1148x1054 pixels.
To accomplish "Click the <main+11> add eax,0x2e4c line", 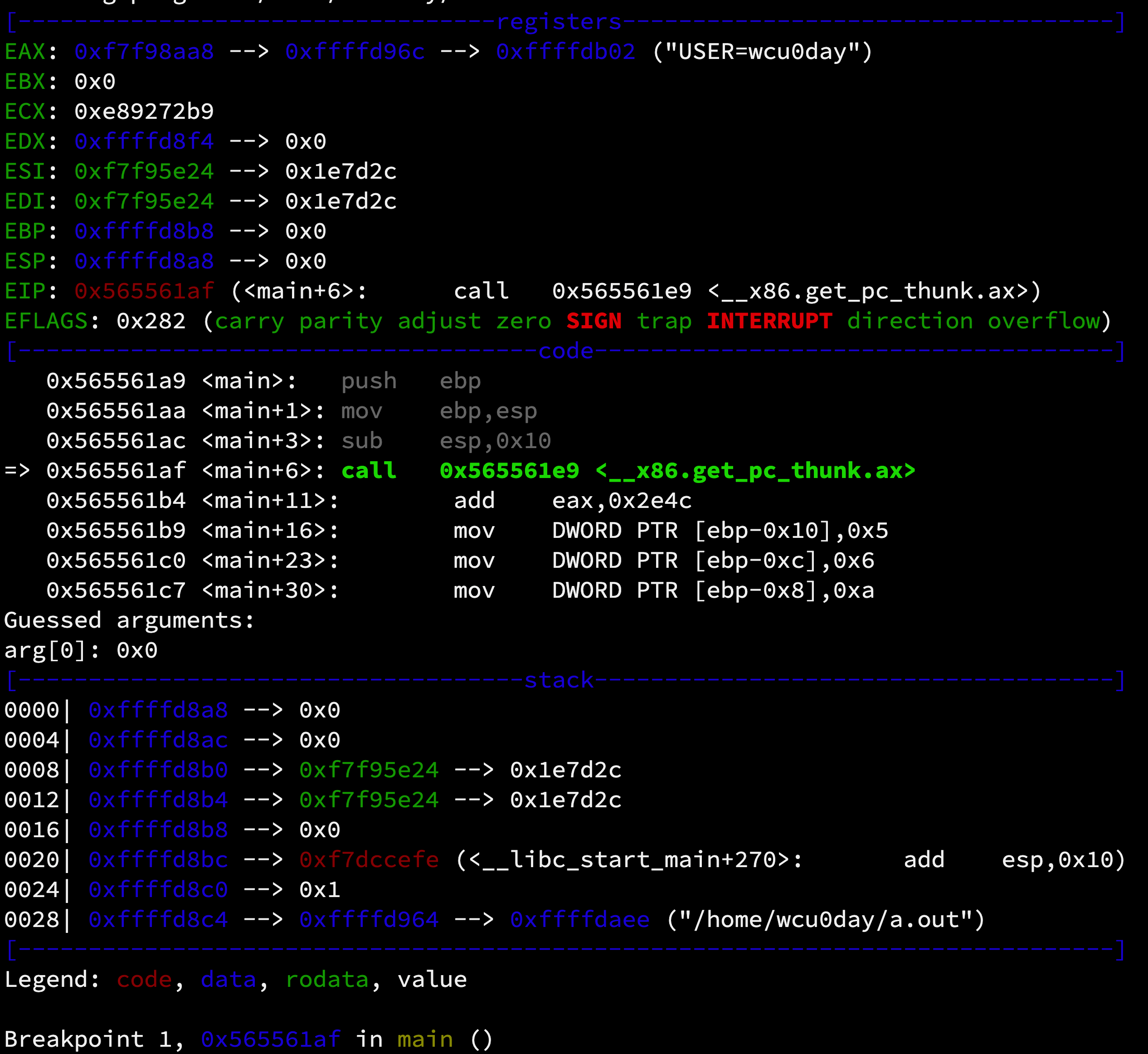I will pyautogui.click(x=369, y=501).
